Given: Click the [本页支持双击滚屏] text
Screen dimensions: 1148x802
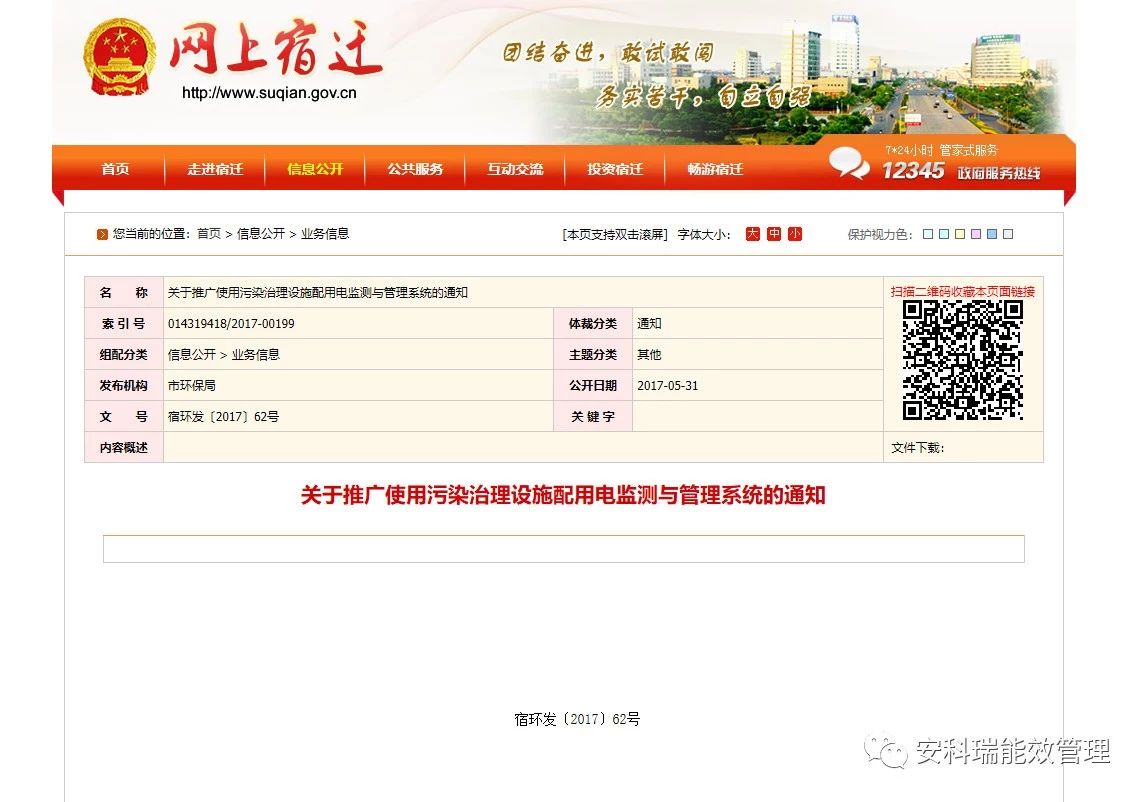Looking at the screenshot, I should point(615,234).
